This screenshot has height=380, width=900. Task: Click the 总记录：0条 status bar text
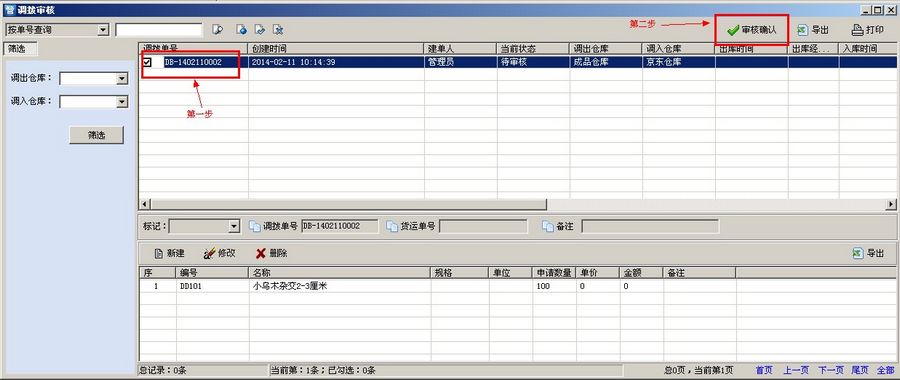(163, 371)
